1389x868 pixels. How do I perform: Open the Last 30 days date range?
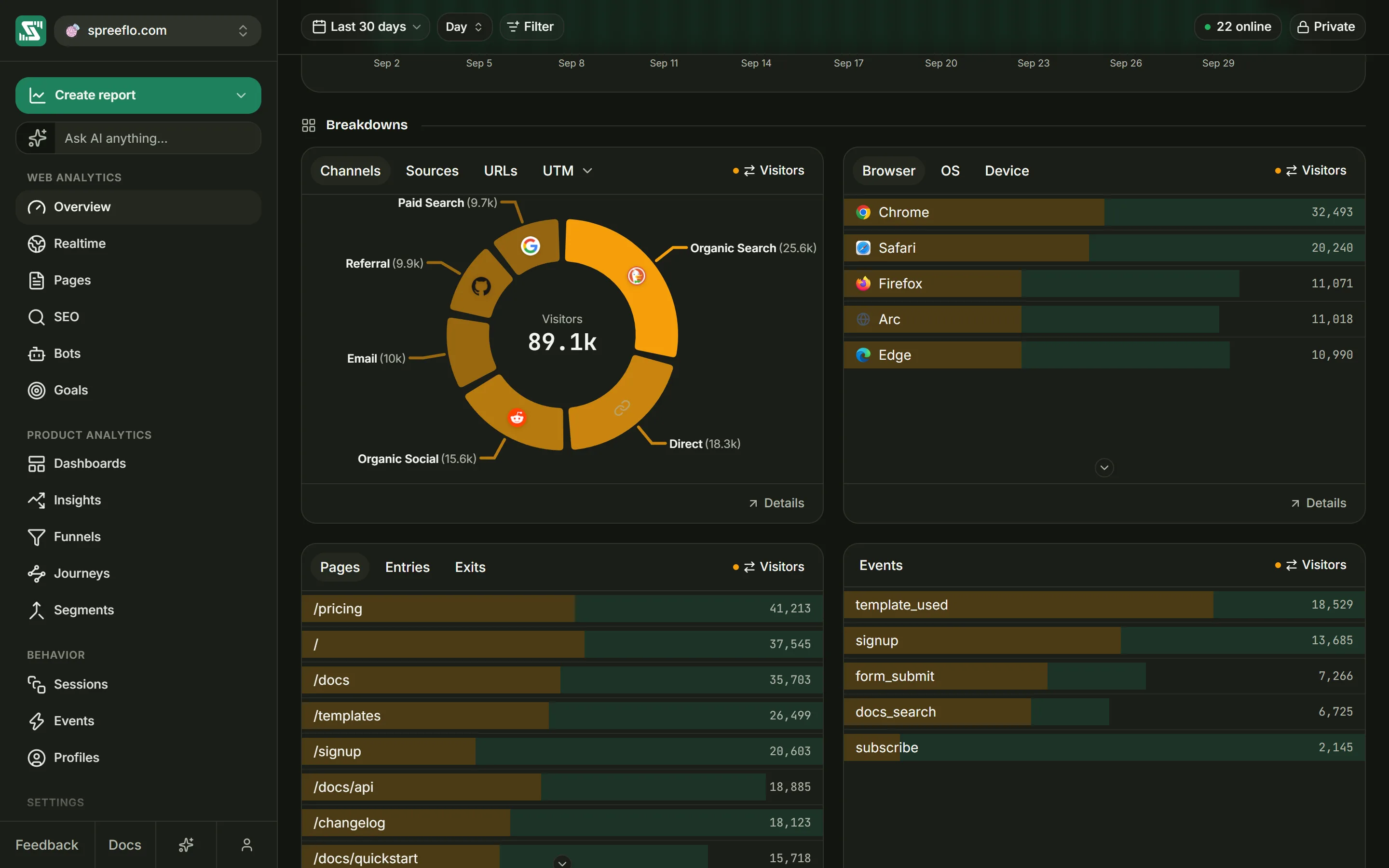pos(366,27)
